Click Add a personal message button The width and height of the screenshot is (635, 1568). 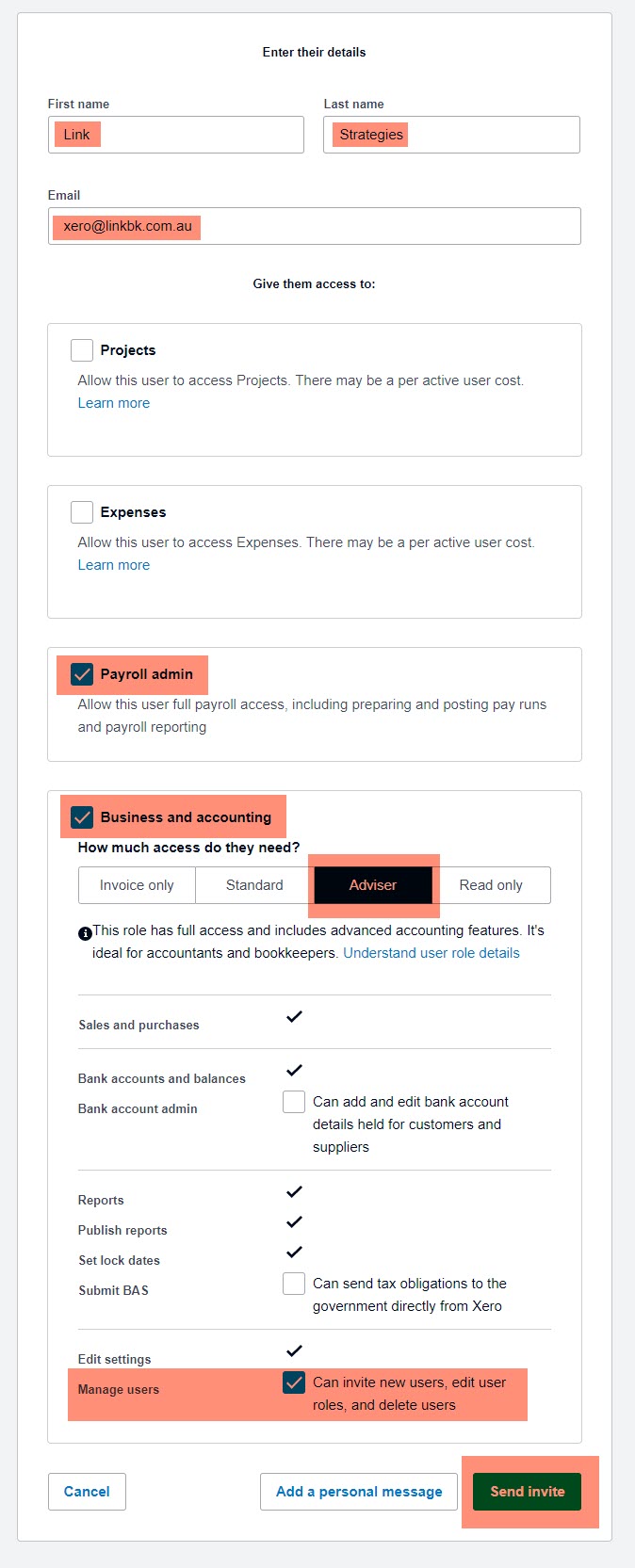359,1492
